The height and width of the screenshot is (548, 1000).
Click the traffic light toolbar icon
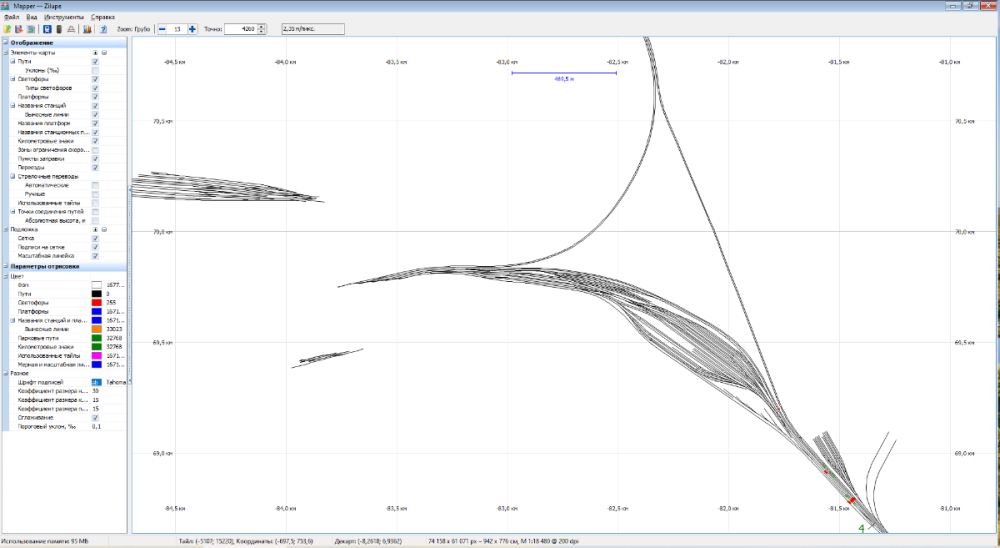tap(59, 29)
